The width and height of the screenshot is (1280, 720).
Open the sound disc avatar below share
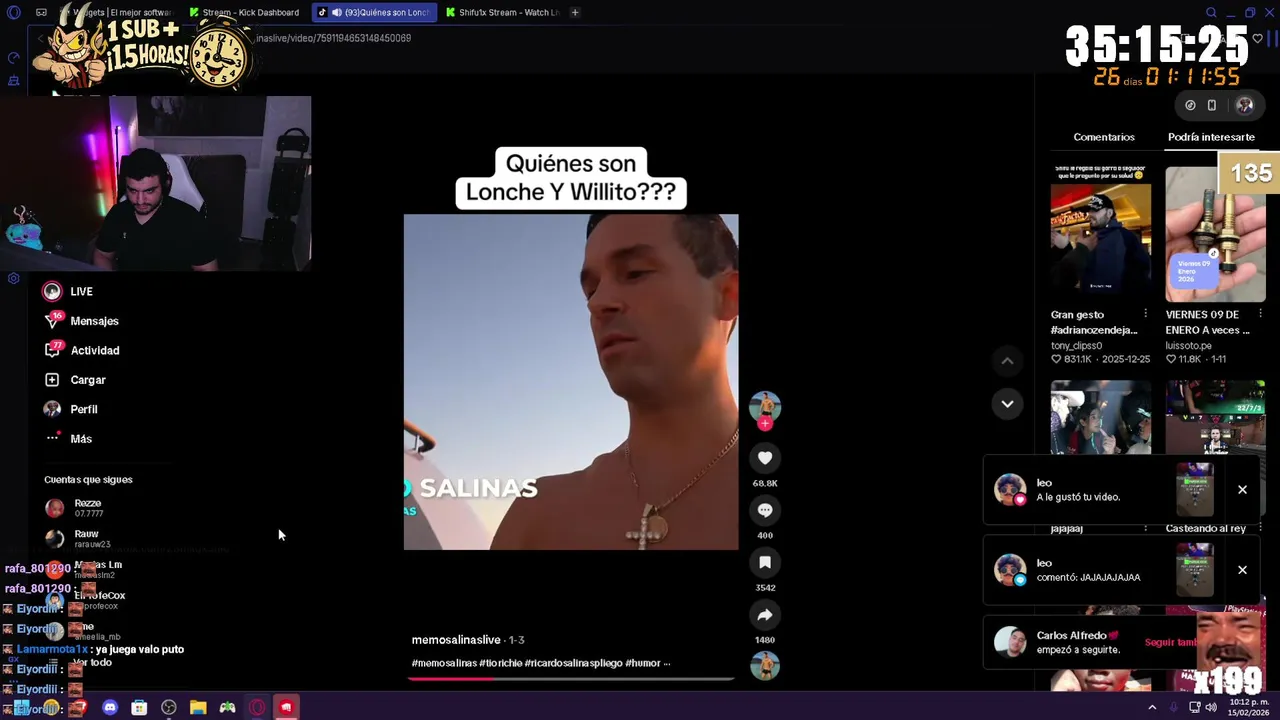click(765, 666)
